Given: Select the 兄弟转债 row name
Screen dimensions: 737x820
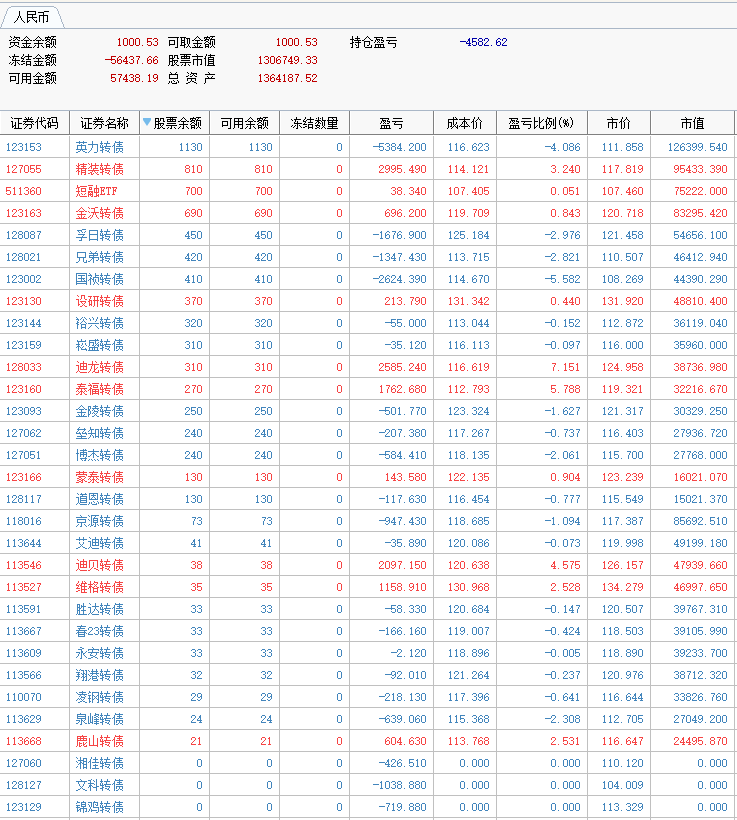Looking at the screenshot, I should pos(99,257).
